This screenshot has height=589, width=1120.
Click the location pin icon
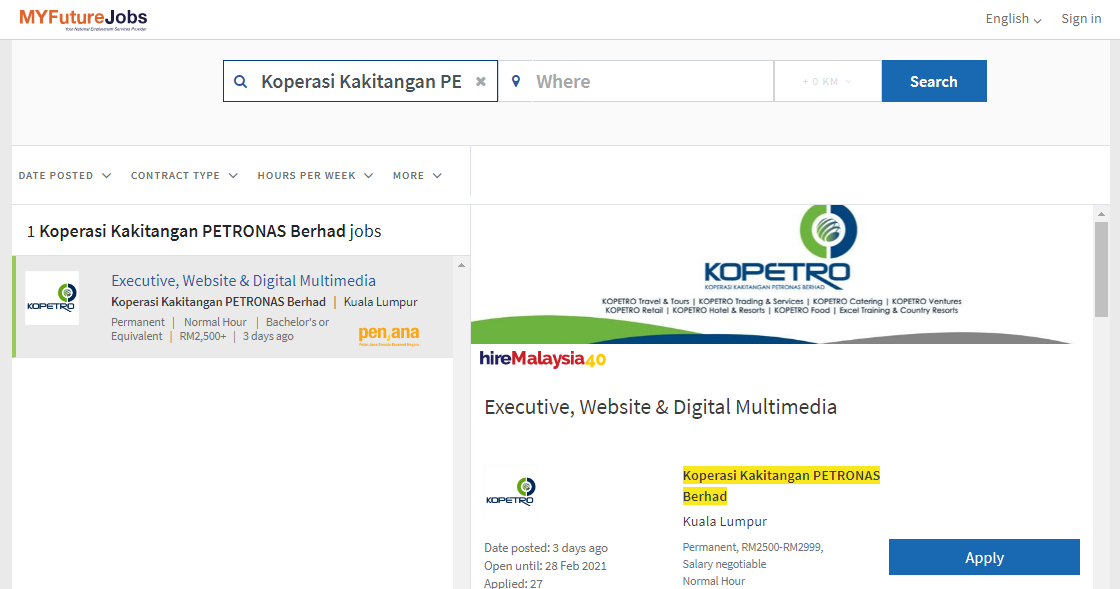(x=516, y=81)
